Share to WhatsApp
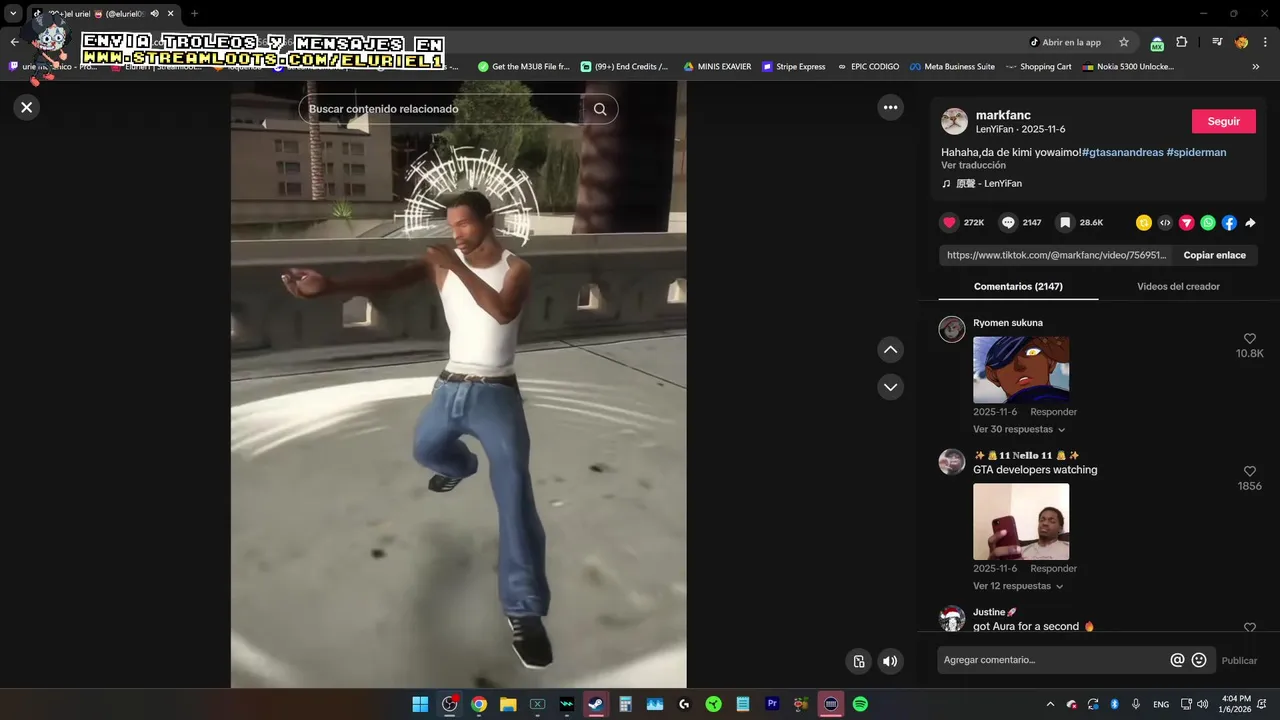This screenshot has width=1280, height=720. tap(1208, 223)
